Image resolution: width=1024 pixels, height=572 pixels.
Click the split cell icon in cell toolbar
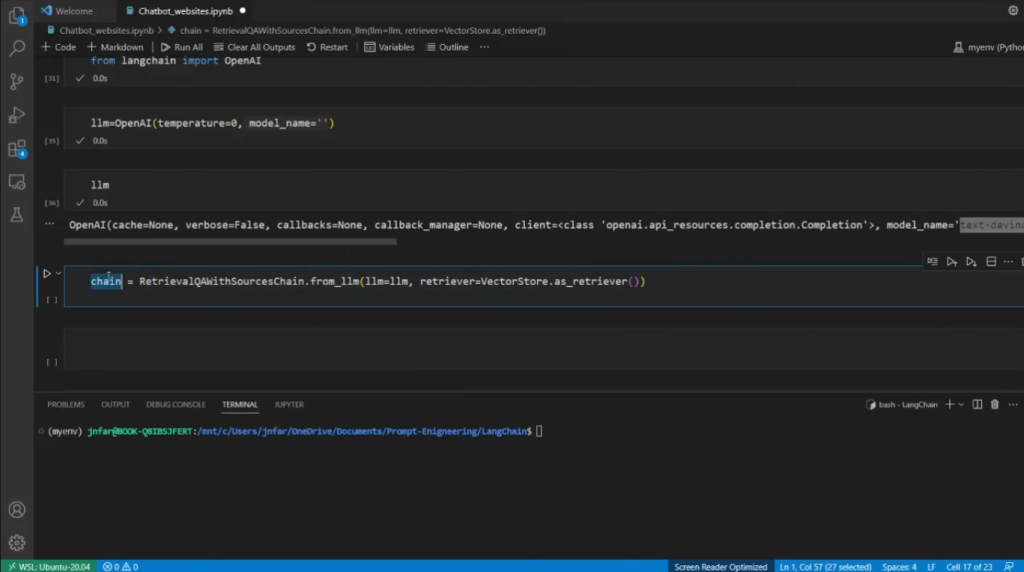(x=991, y=262)
